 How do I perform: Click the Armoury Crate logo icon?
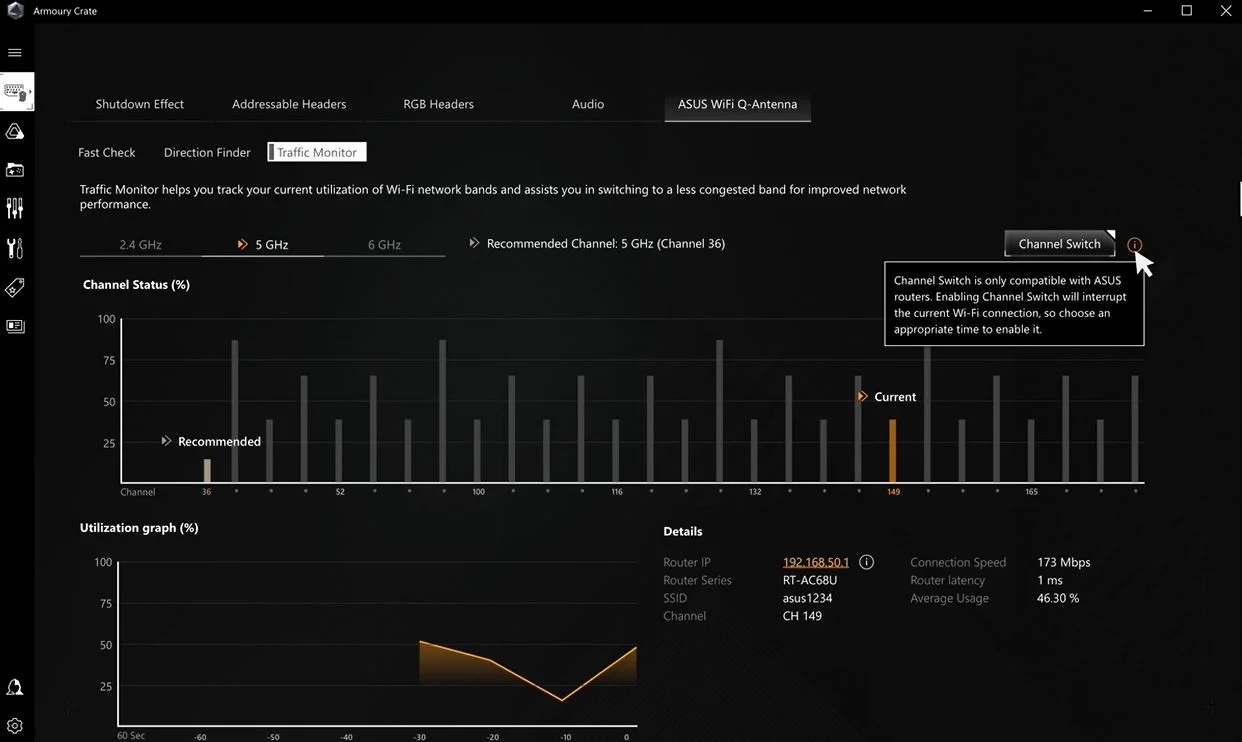coord(15,11)
